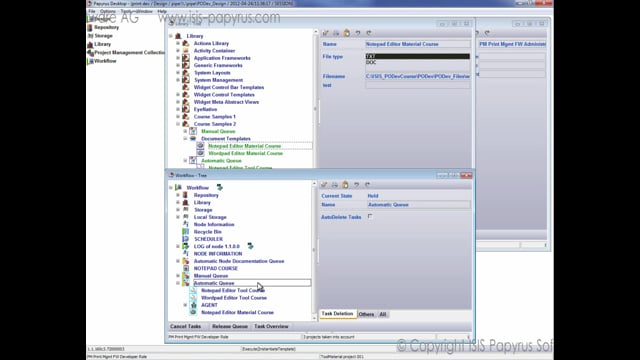Switch to the Others tab
640x360 pixels.
click(366, 314)
